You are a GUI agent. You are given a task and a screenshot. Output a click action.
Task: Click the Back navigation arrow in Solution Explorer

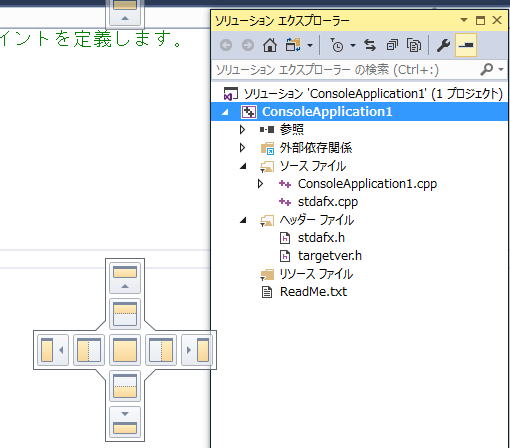coord(226,45)
